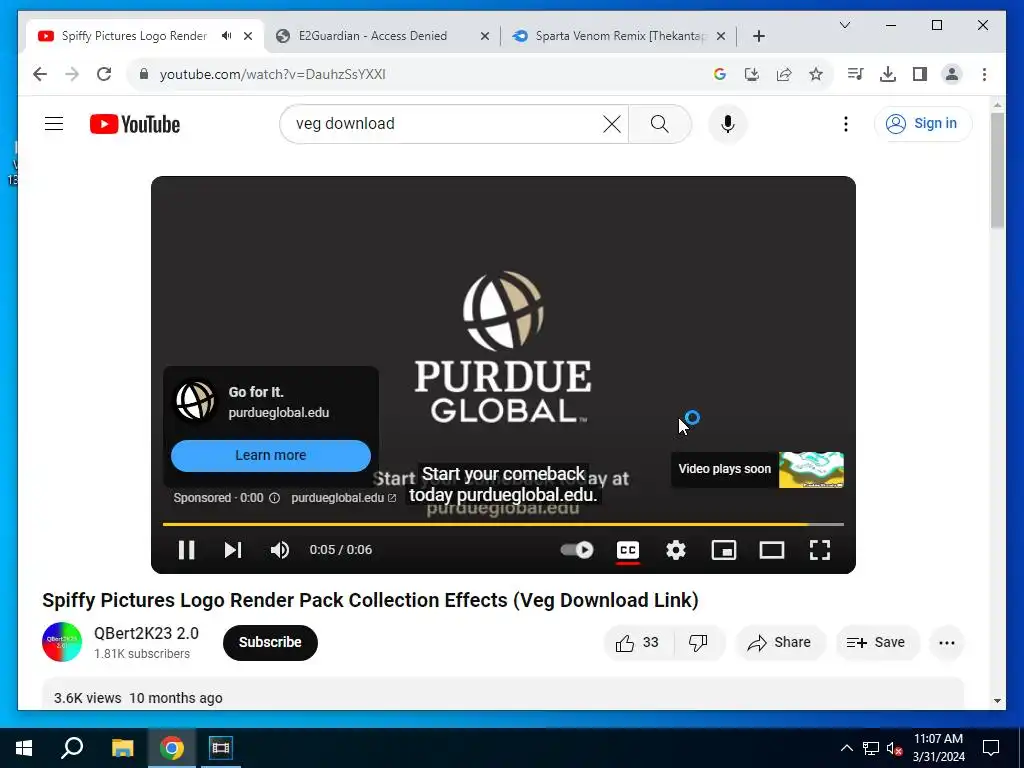This screenshot has height=768, width=1024.
Task: Activate miniplayer mode
Action: 724,550
